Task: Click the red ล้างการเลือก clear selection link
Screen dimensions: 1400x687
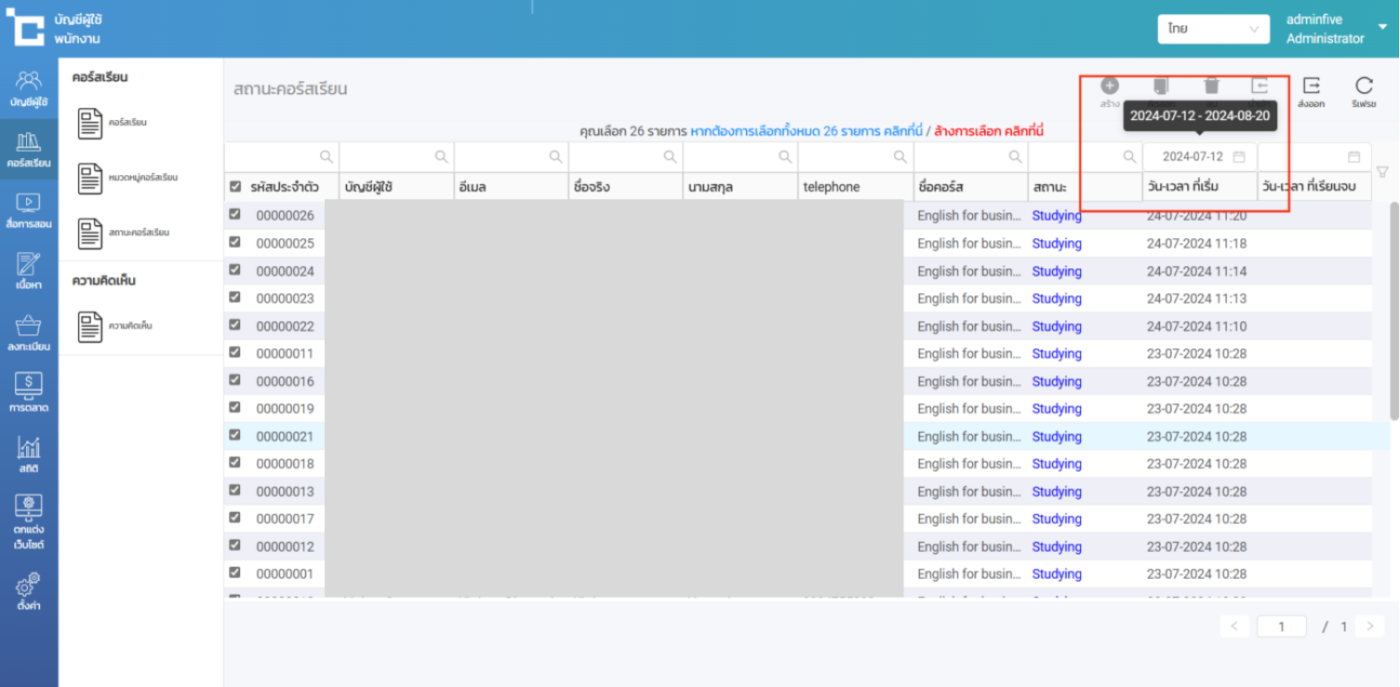Action: click(988, 131)
